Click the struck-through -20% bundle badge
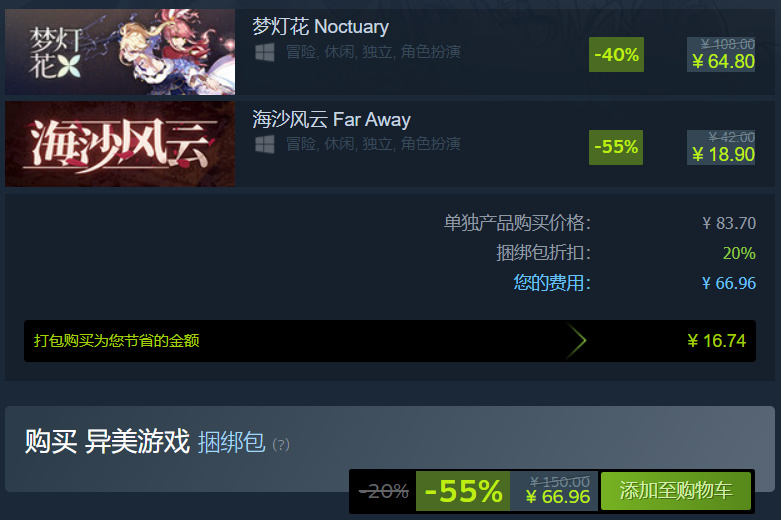 point(384,492)
